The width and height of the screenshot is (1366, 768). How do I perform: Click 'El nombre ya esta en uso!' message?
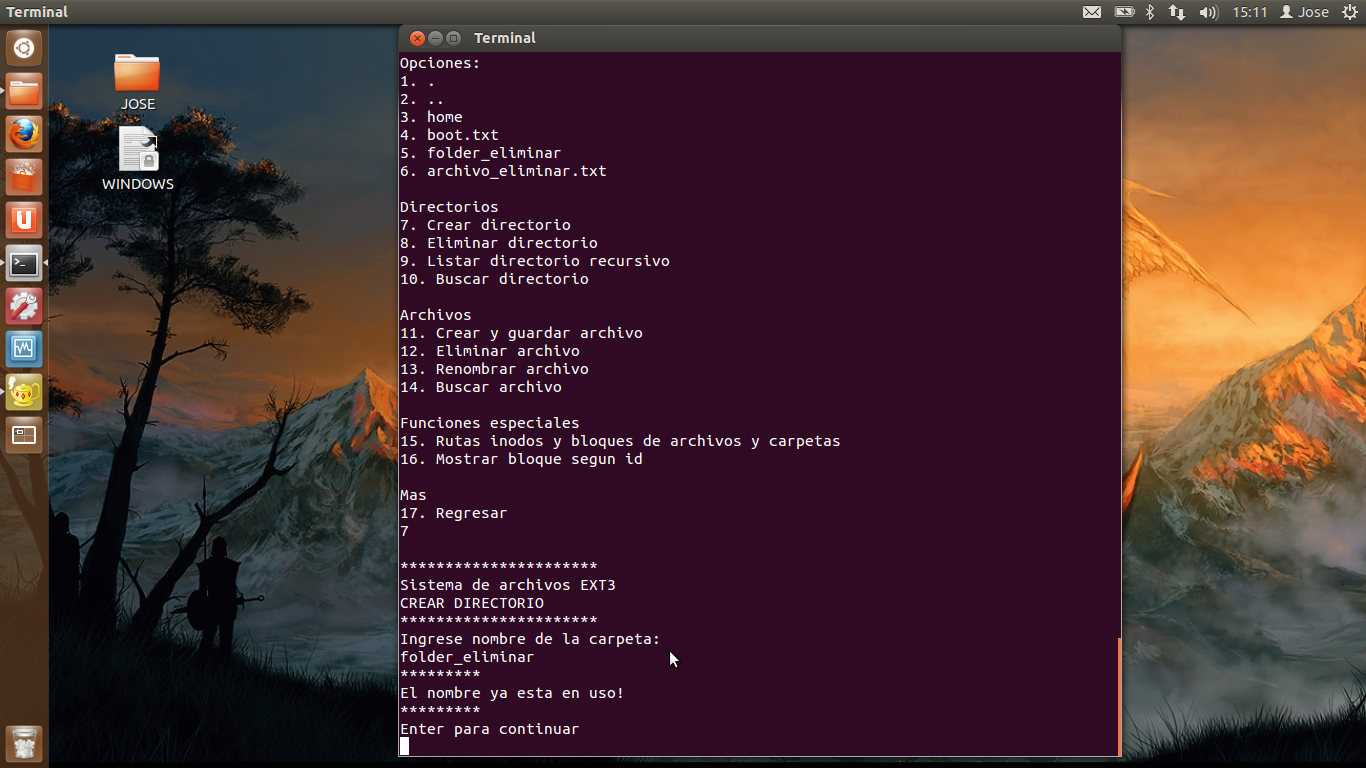tap(512, 693)
